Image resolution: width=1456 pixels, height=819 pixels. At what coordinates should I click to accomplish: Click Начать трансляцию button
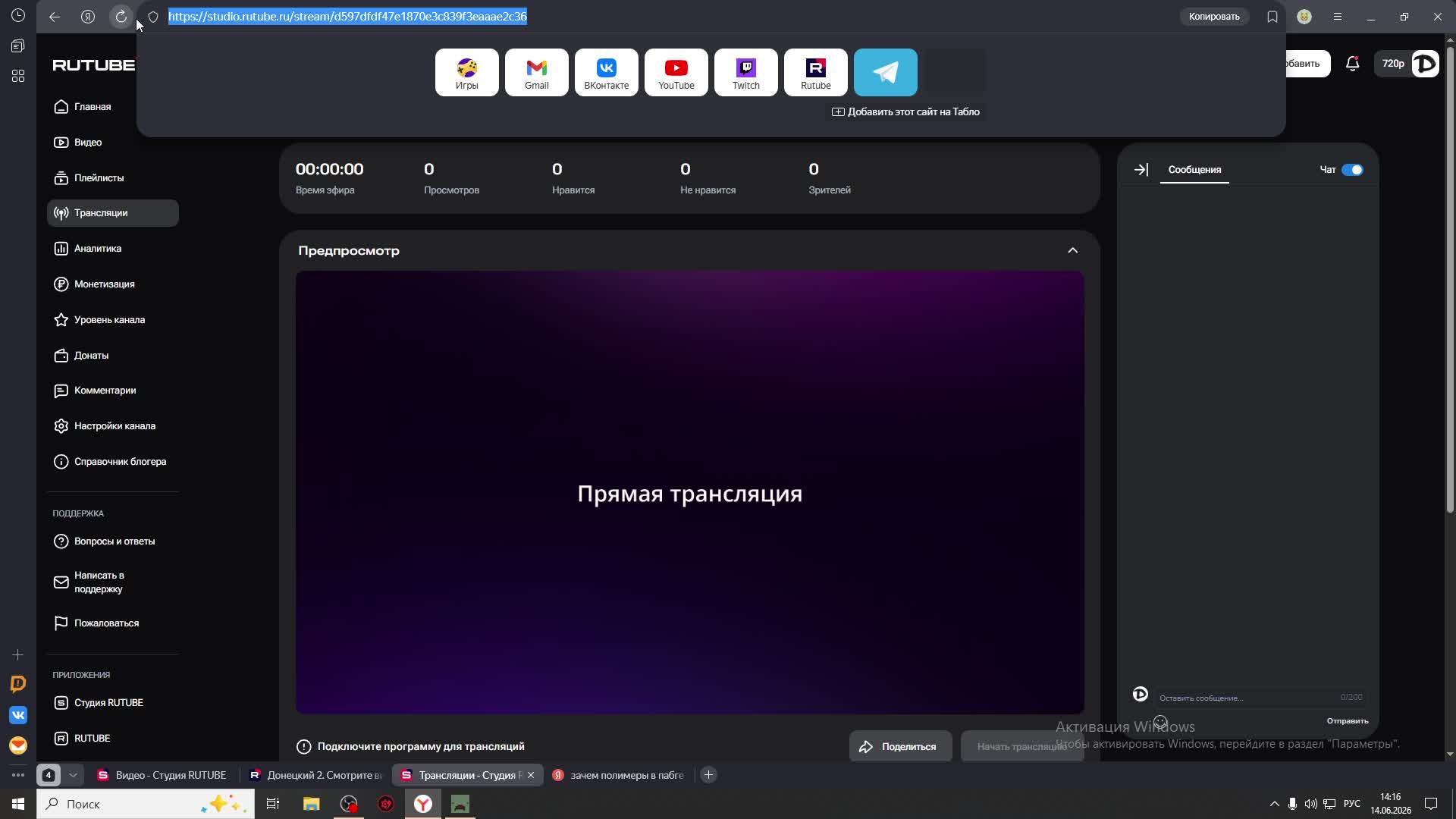point(1021,747)
